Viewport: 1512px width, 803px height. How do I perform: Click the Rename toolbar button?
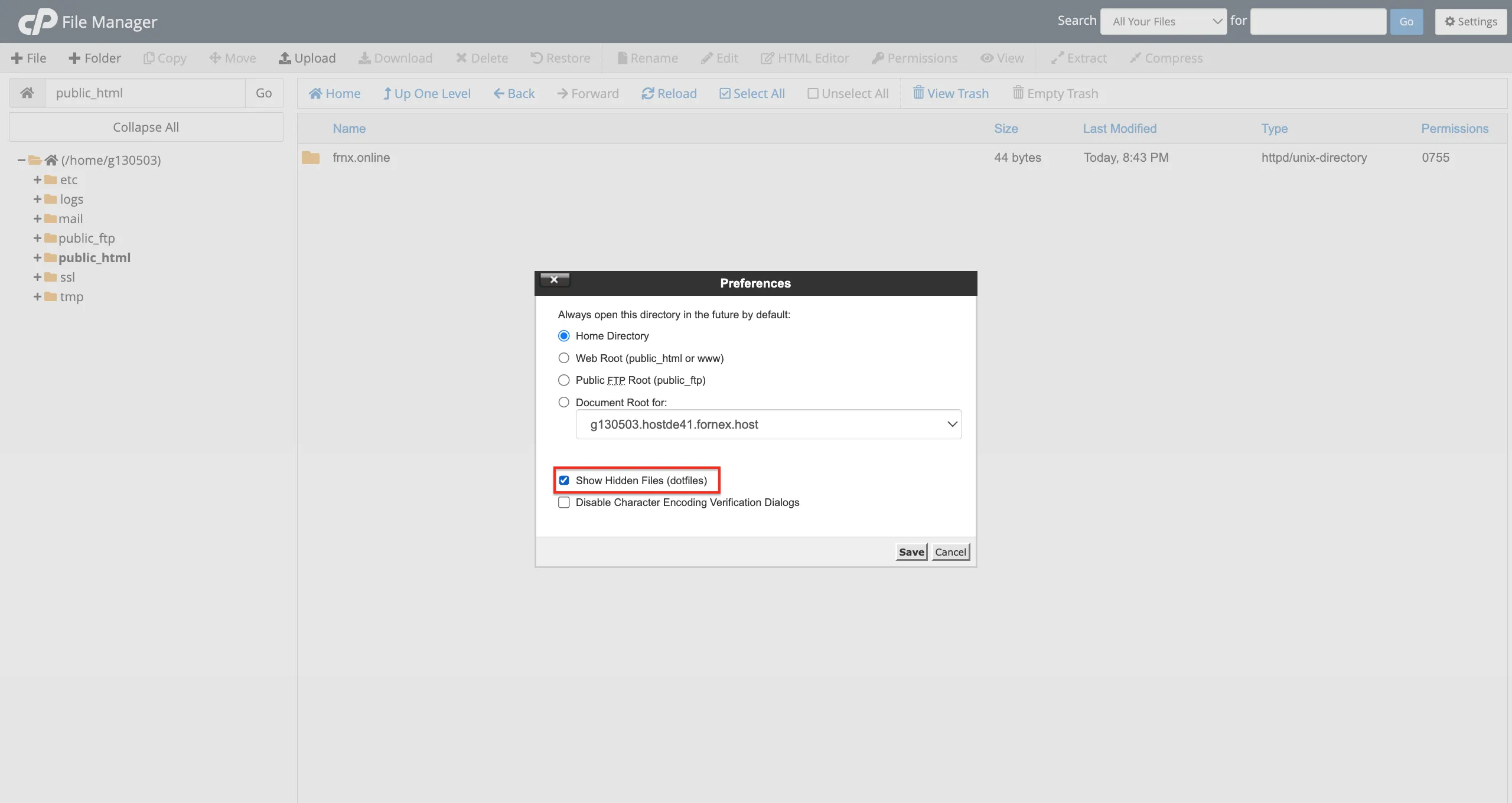coord(648,58)
